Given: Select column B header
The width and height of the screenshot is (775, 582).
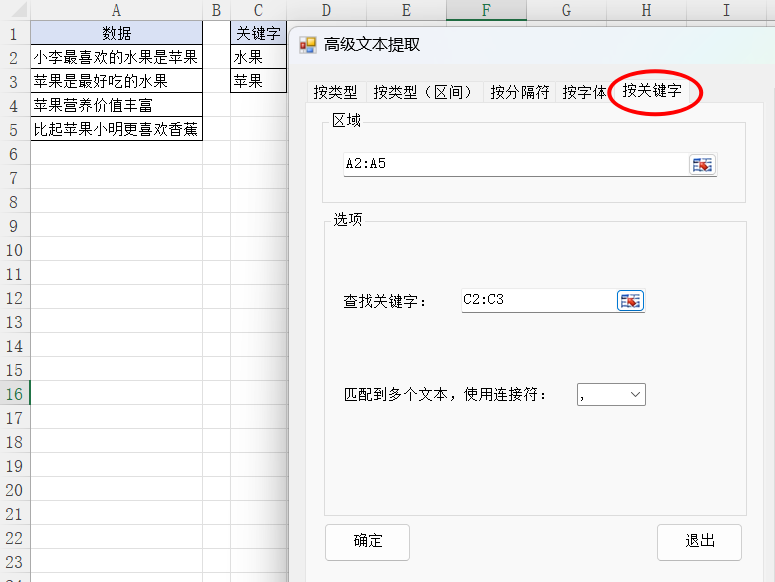Looking at the screenshot, I should (216, 10).
